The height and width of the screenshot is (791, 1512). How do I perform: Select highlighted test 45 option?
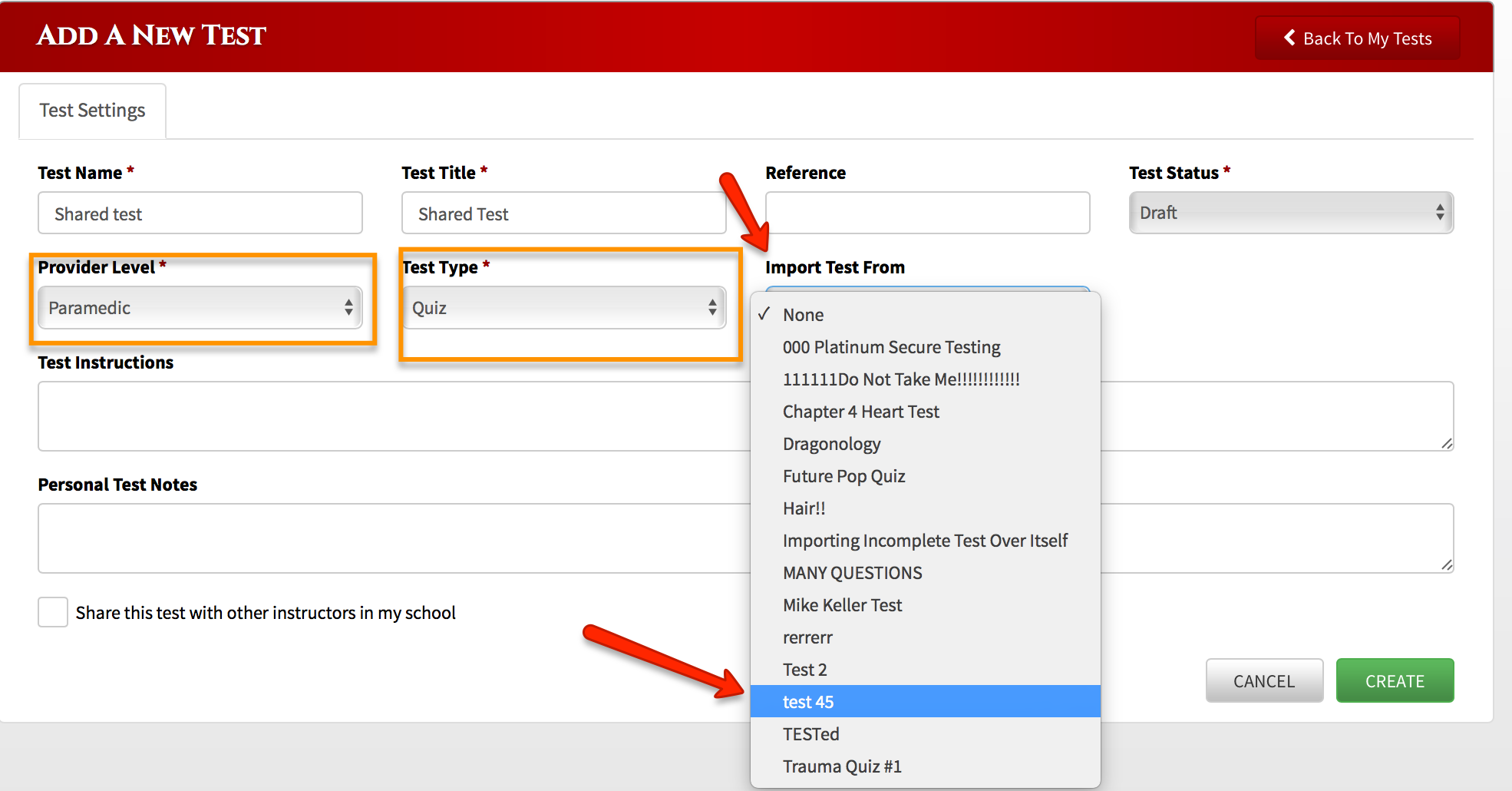click(x=925, y=702)
